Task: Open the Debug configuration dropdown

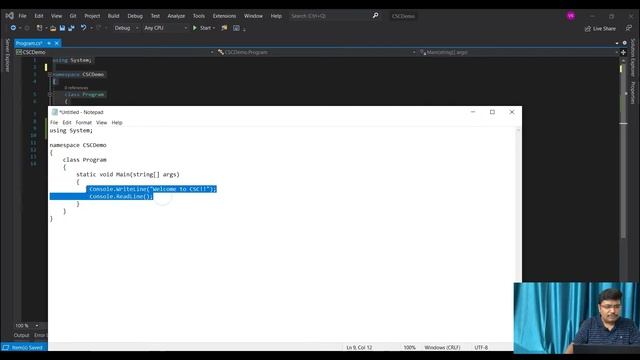Action: coord(126,28)
